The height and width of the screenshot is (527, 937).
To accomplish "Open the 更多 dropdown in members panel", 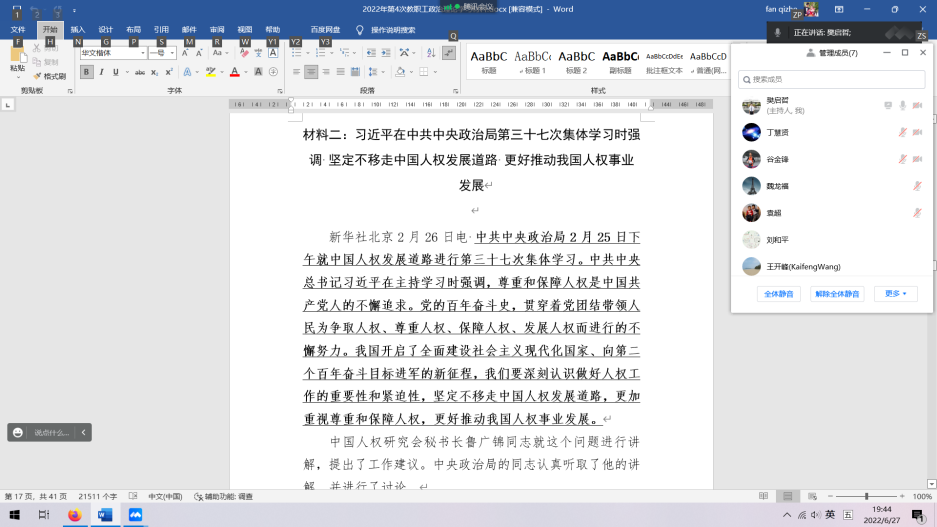I will [895, 293].
